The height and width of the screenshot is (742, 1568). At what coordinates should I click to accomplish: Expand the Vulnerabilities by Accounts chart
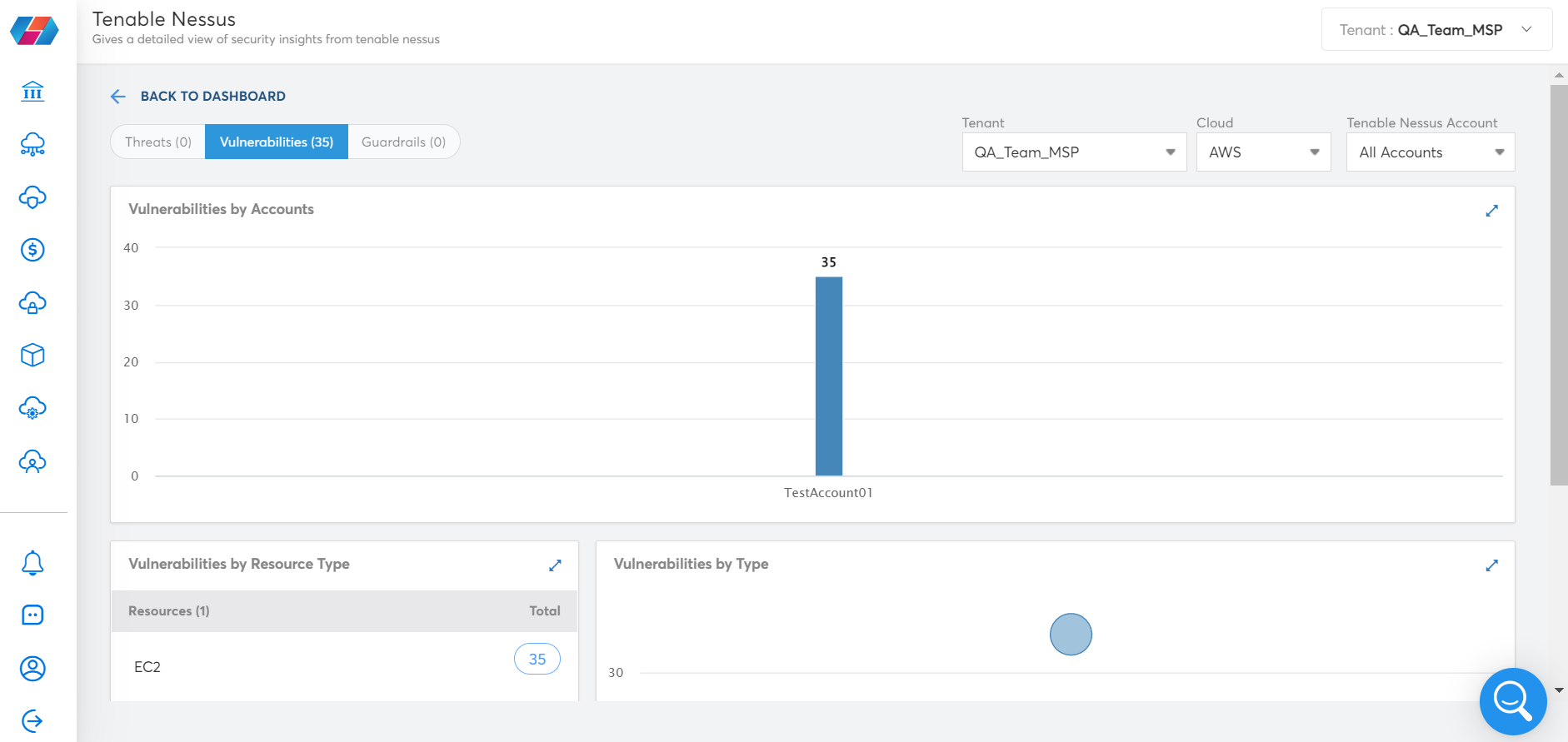pyautogui.click(x=1492, y=211)
